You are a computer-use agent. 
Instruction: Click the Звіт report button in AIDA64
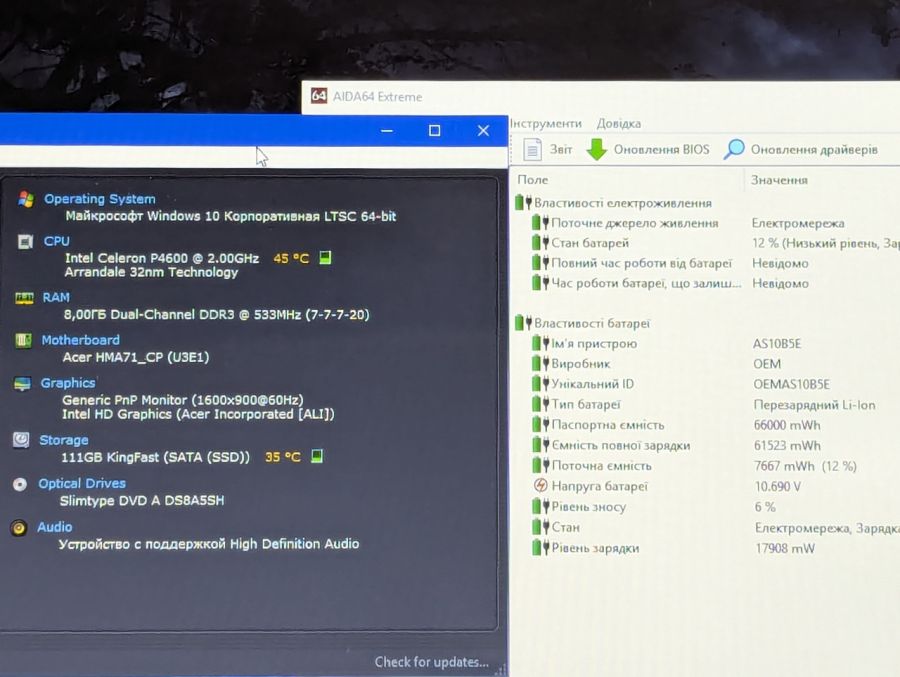[x=548, y=149]
